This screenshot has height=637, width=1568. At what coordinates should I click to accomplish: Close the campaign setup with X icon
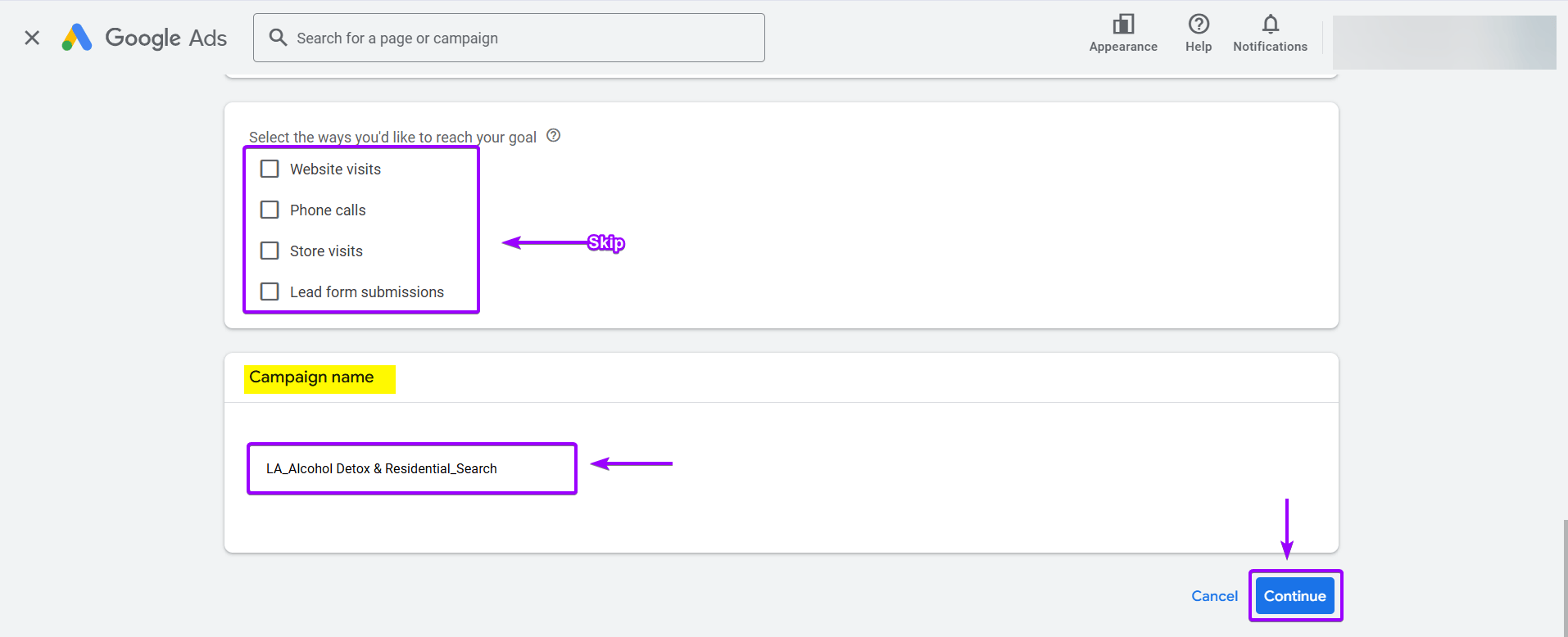click(x=32, y=38)
